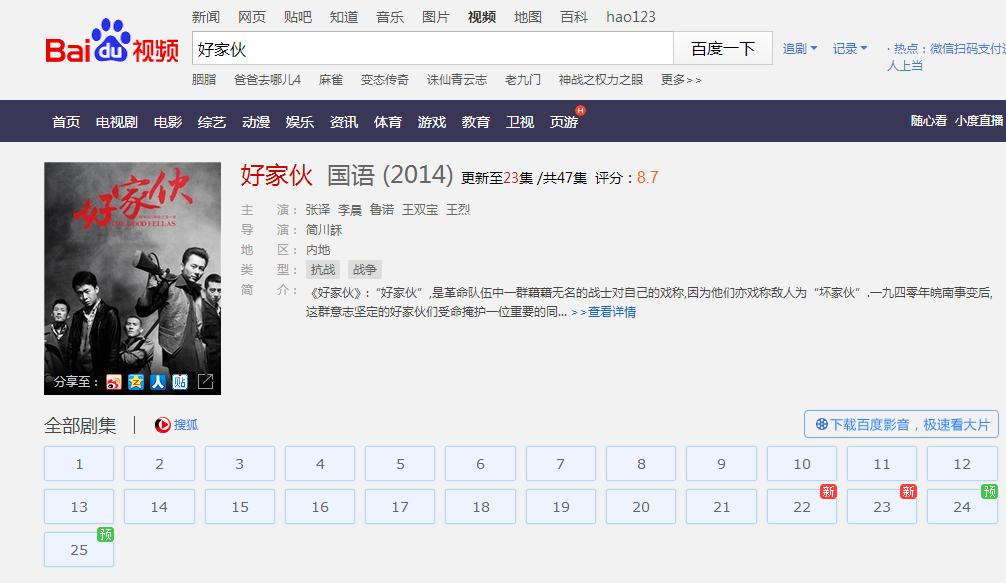Switch to the 视频 search tab
The height and width of the screenshot is (583, 1006).
coord(479,17)
